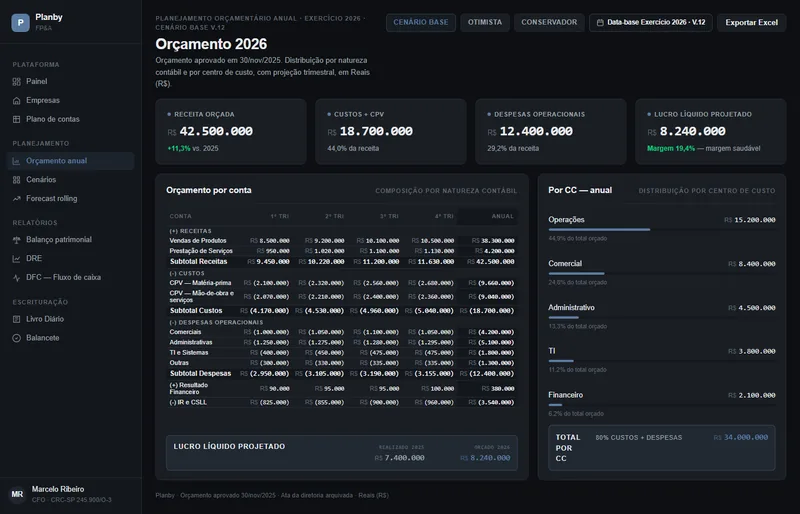Click CPV — Matéria-prima row label
This screenshot has width=800, height=514.
point(200,283)
